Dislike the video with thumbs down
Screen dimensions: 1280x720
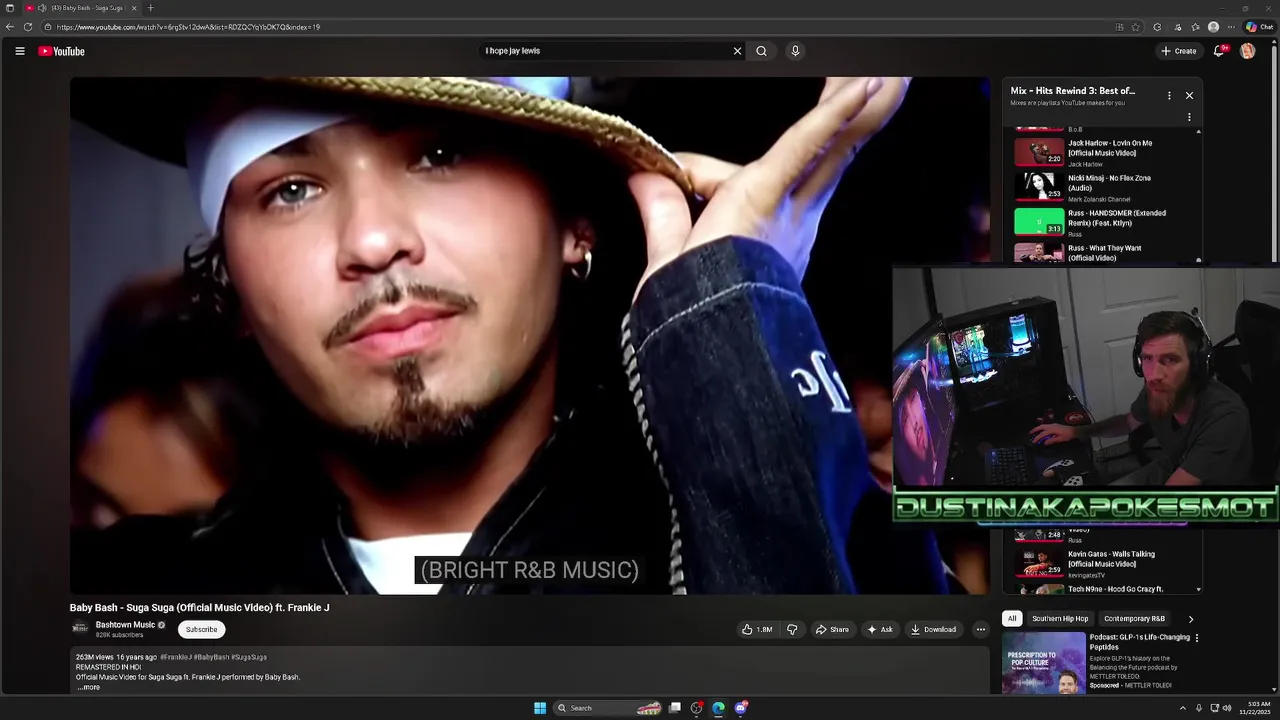pos(792,629)
